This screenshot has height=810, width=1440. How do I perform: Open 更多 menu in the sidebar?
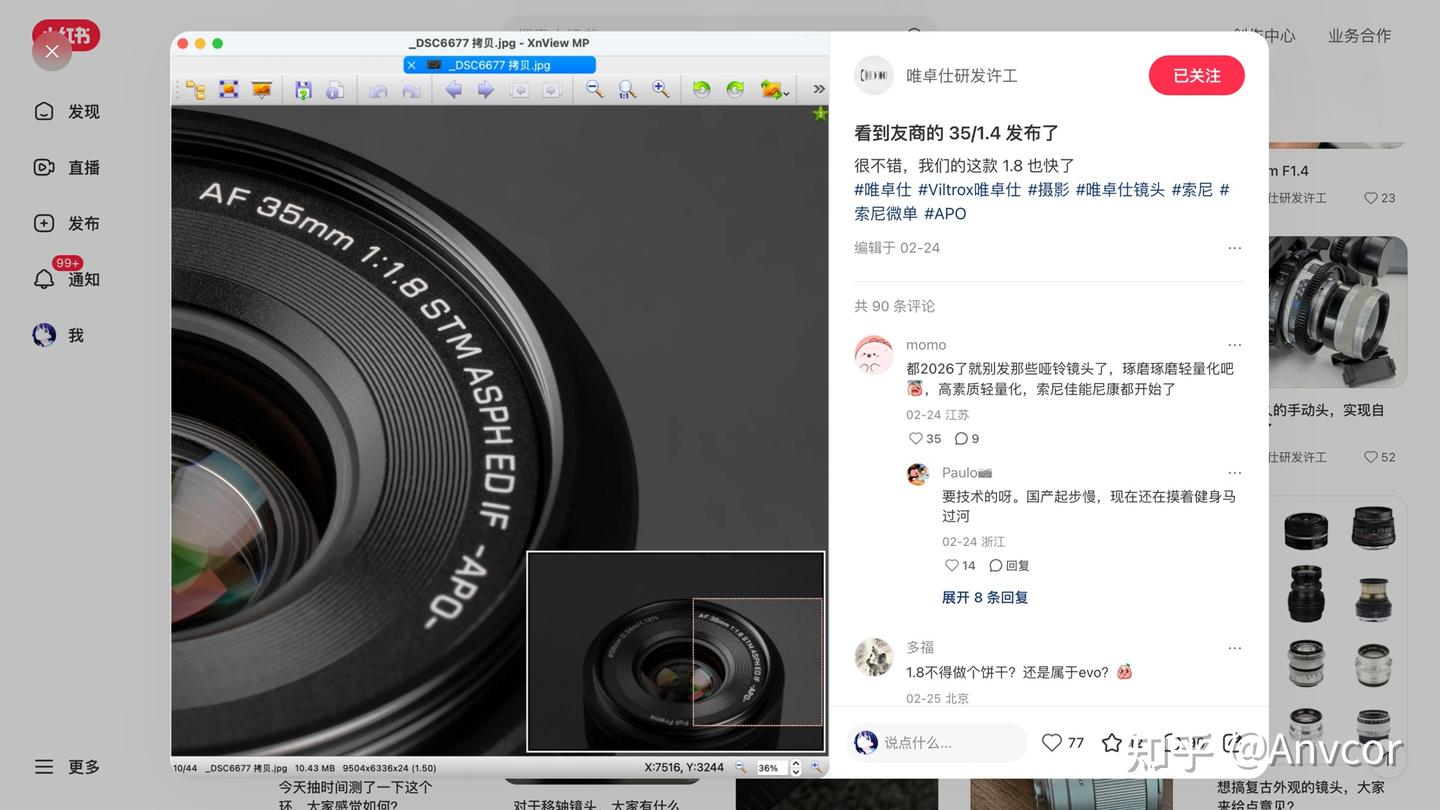coord(67,767)
